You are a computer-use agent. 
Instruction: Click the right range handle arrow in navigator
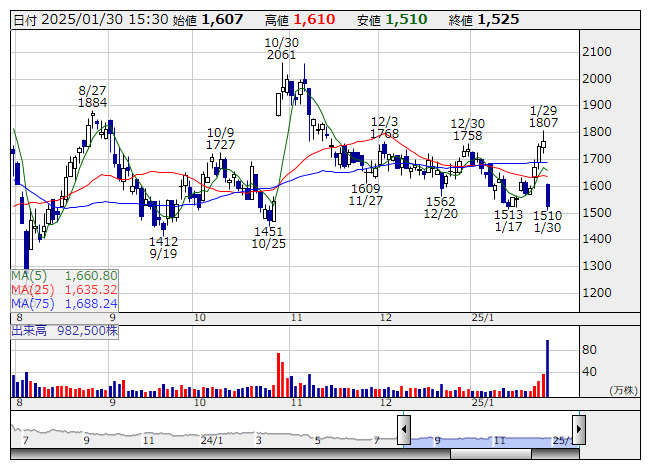579,429
